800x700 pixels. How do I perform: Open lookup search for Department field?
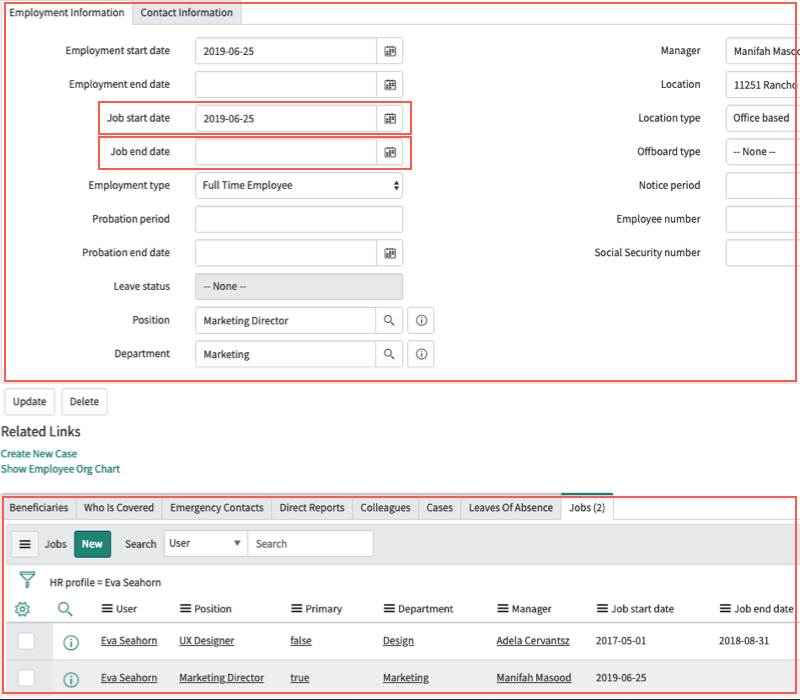point(389,354)
